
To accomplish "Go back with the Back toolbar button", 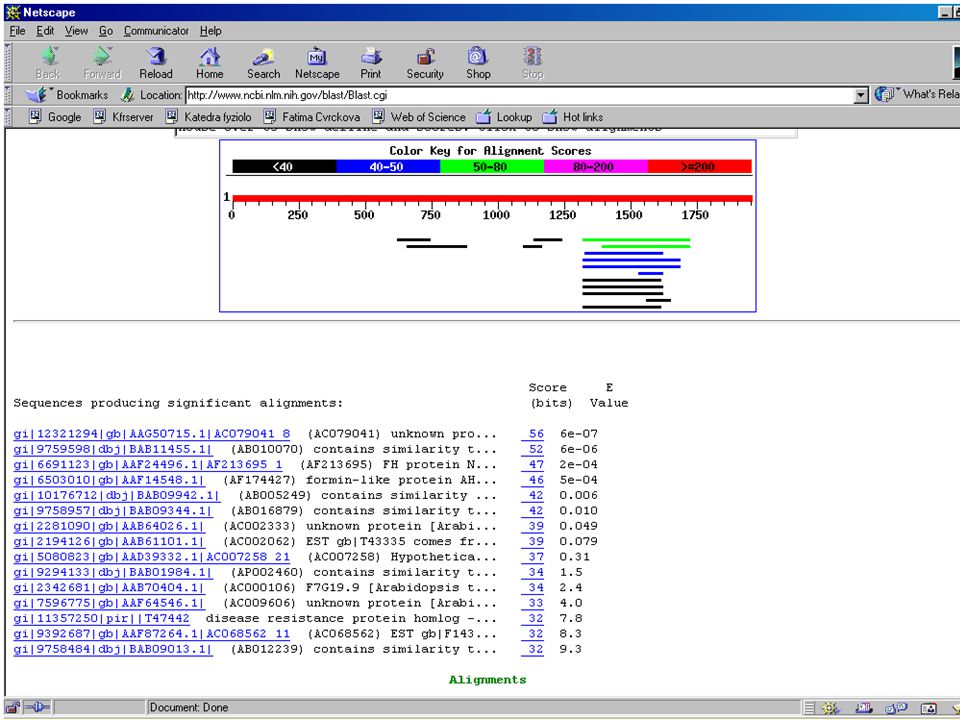I will tap(48, 63).
